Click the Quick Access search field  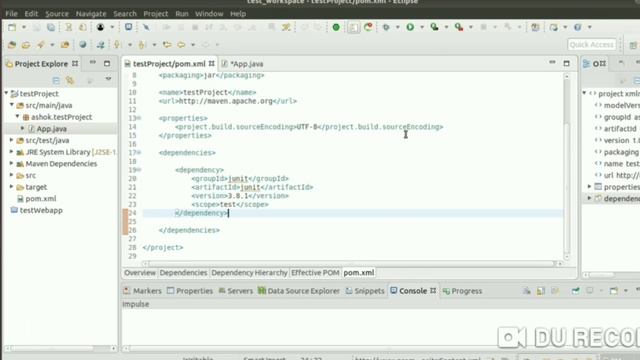click(591, 44)
